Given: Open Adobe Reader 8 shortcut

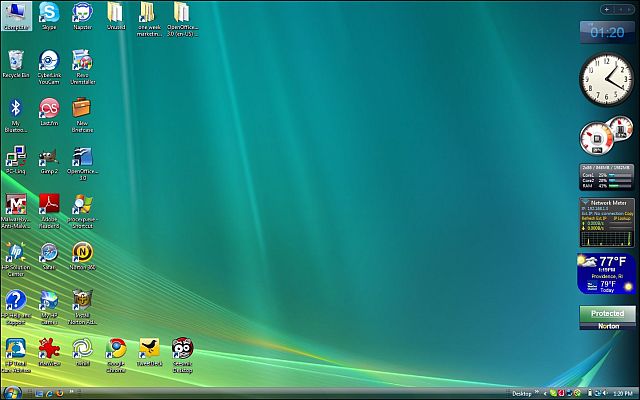Looking at the screenshot, I should click(49, 211).
